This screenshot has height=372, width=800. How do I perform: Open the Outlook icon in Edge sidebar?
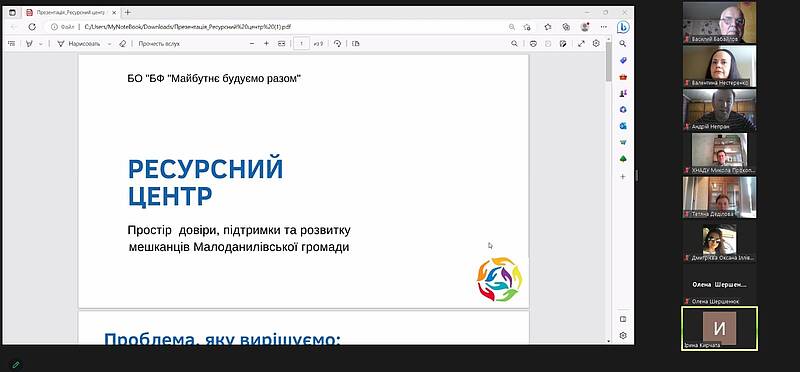point(623,126)
